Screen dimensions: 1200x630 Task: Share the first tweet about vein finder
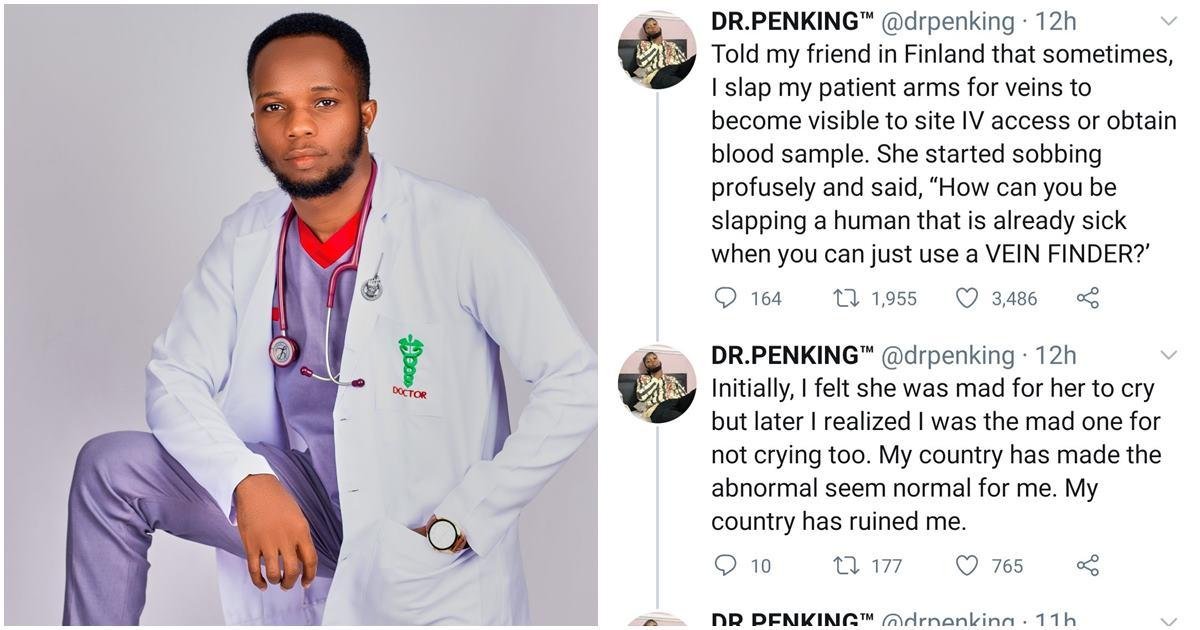1088,298
